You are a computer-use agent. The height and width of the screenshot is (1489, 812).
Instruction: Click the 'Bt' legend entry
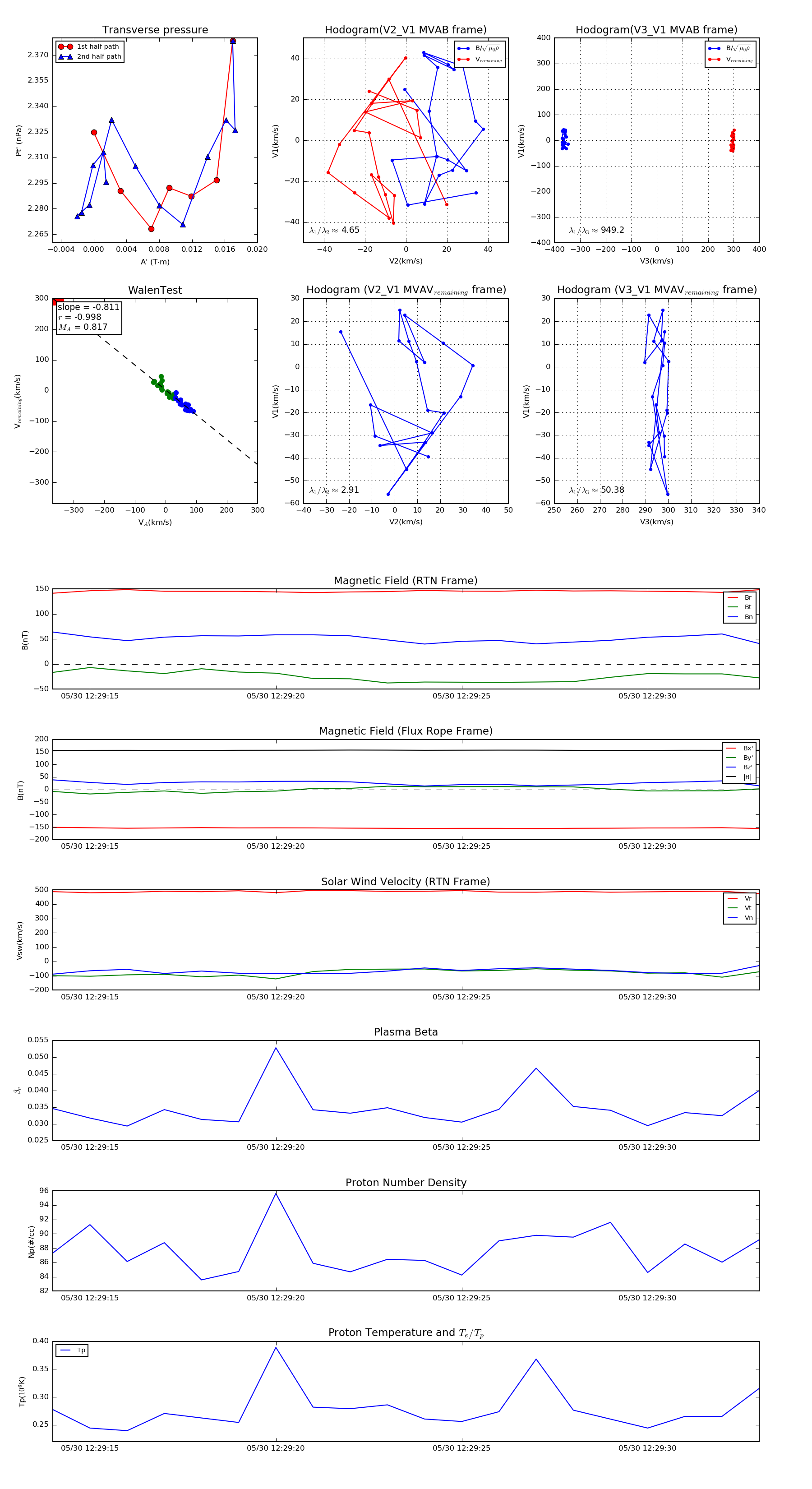[740, 607]
